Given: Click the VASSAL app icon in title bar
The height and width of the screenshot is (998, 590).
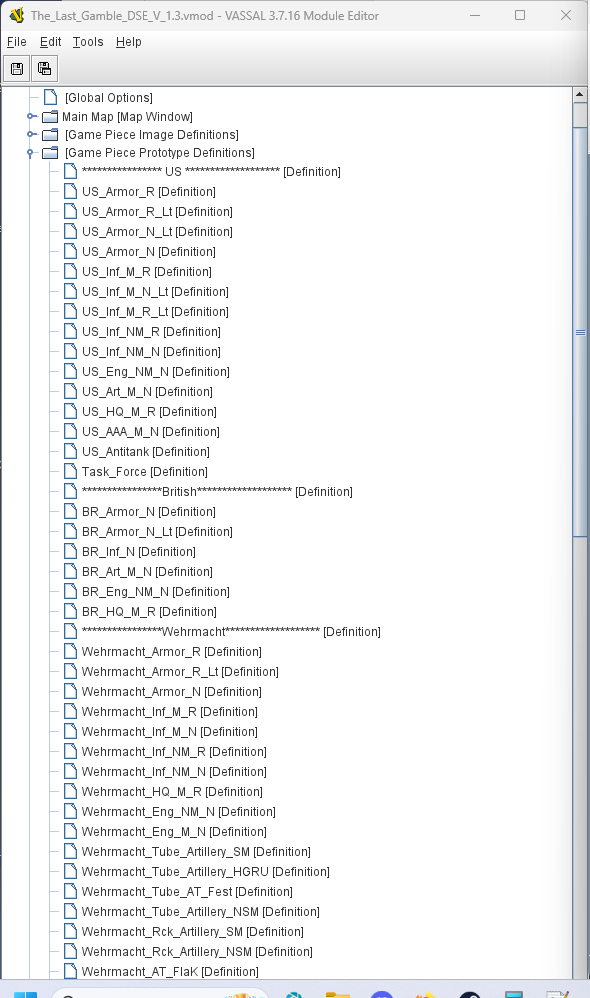Looking at the screenshot, I should pyautogui.click(x=17, y=15).
